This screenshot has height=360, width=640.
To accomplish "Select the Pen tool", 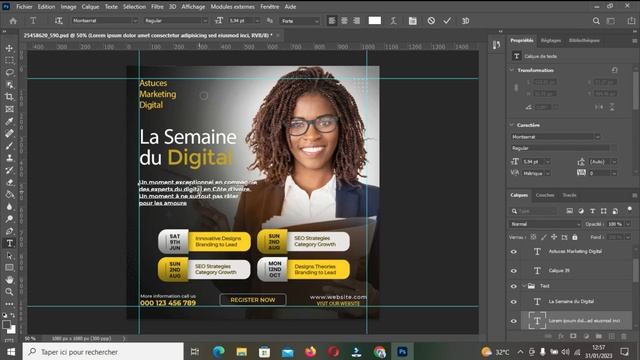I will [9, 231].
